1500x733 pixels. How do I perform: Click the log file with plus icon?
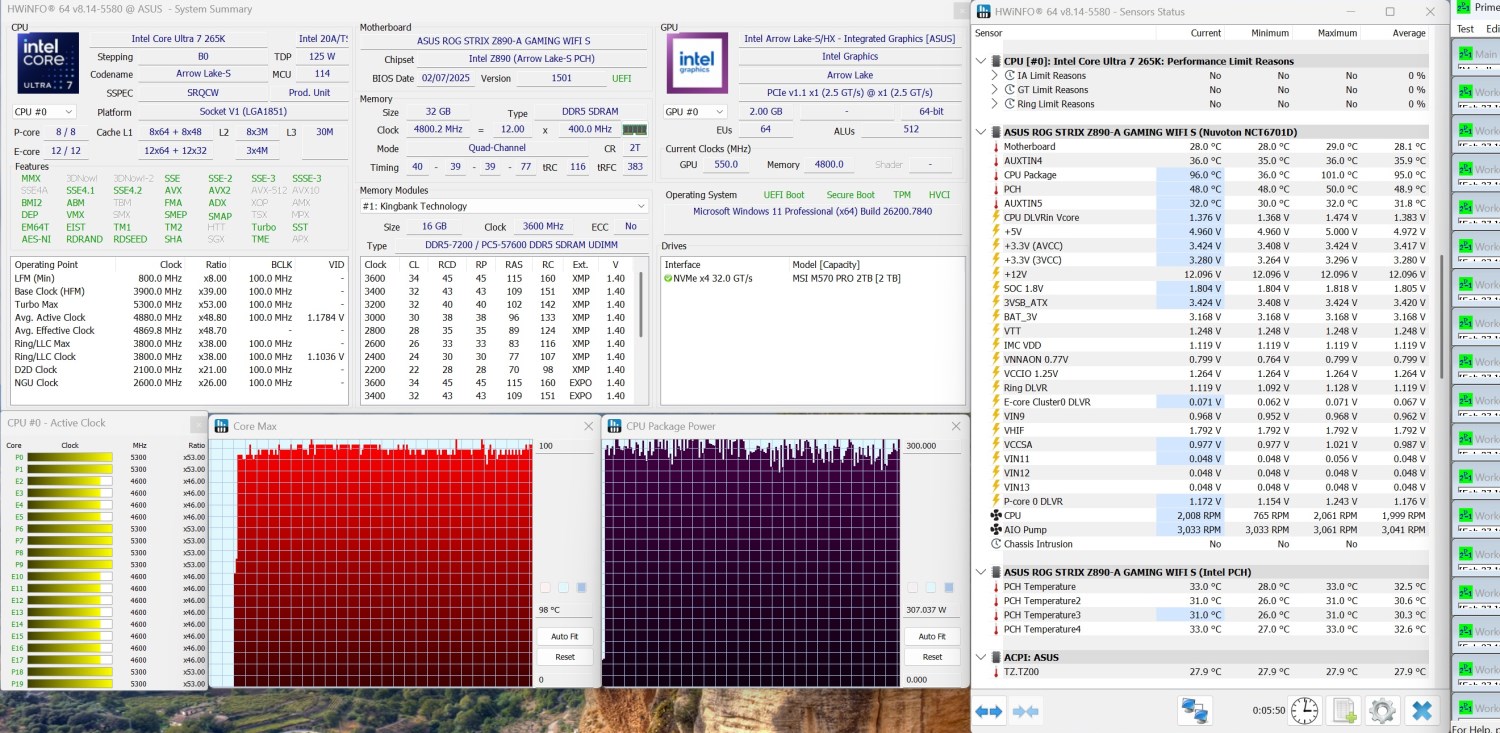(x=1344, y=711)
